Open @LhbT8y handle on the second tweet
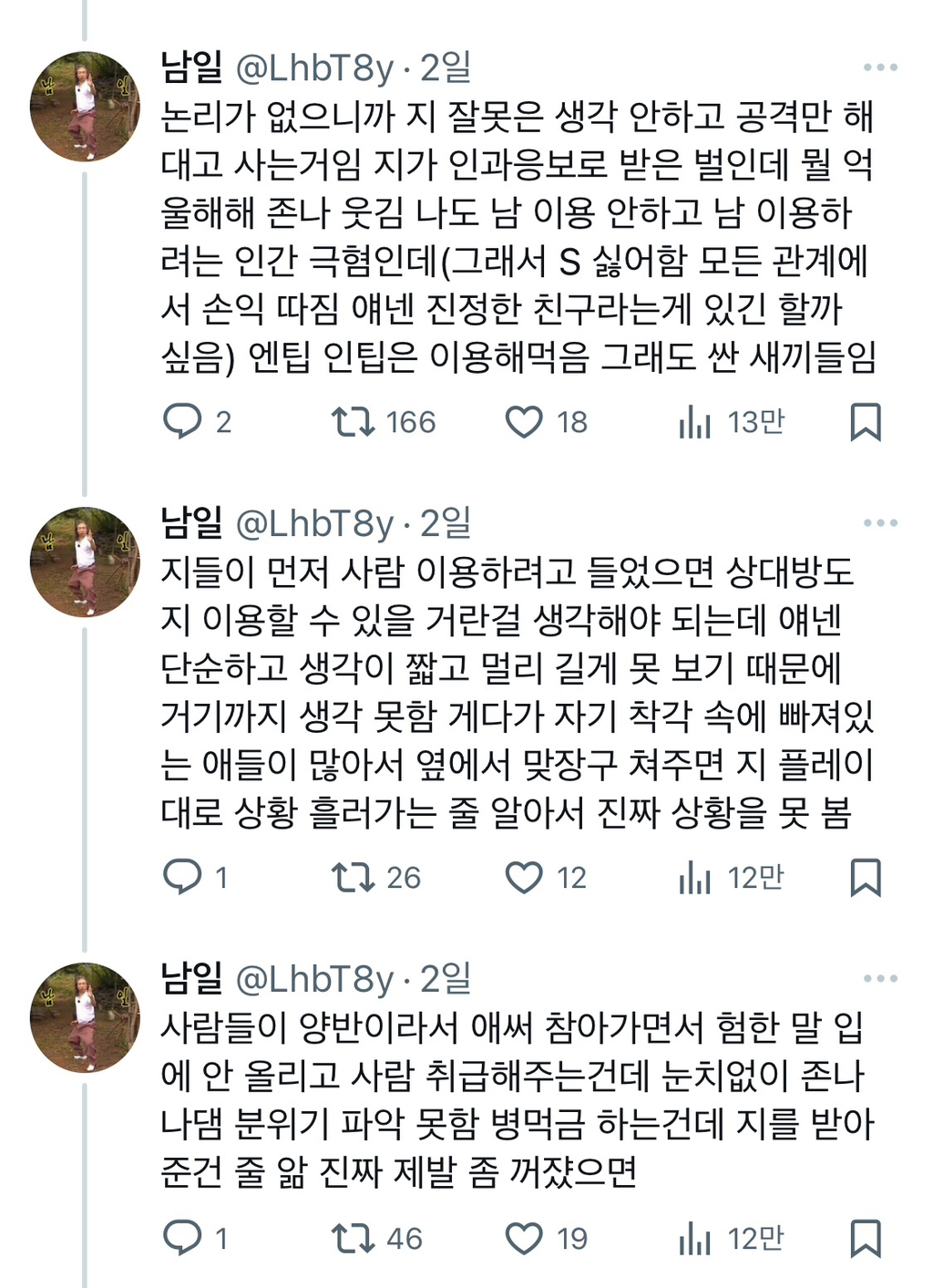The width and height of the screenshot is (933, 1288). pos(314,523)
